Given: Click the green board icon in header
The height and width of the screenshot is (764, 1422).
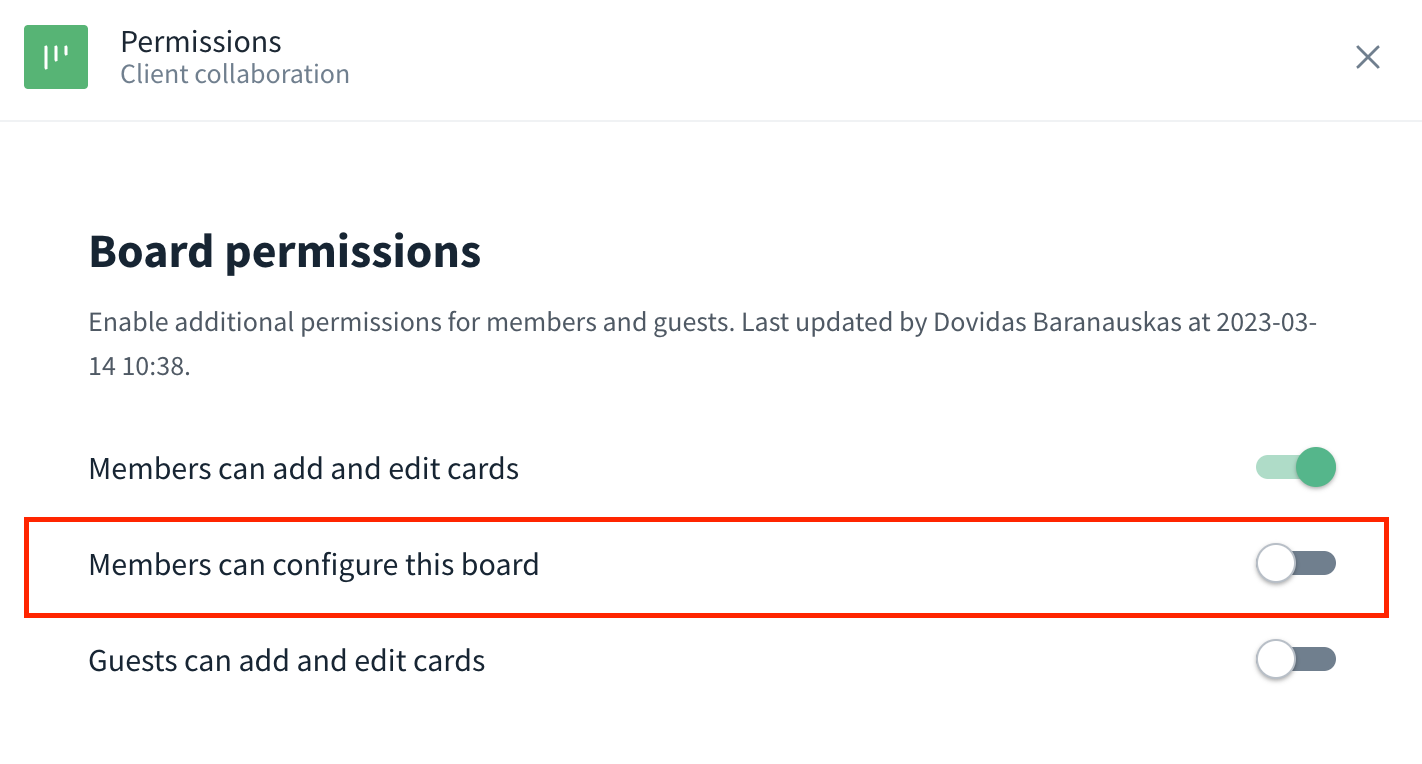Looking at the screenshot, I should [x=56, y=57].
